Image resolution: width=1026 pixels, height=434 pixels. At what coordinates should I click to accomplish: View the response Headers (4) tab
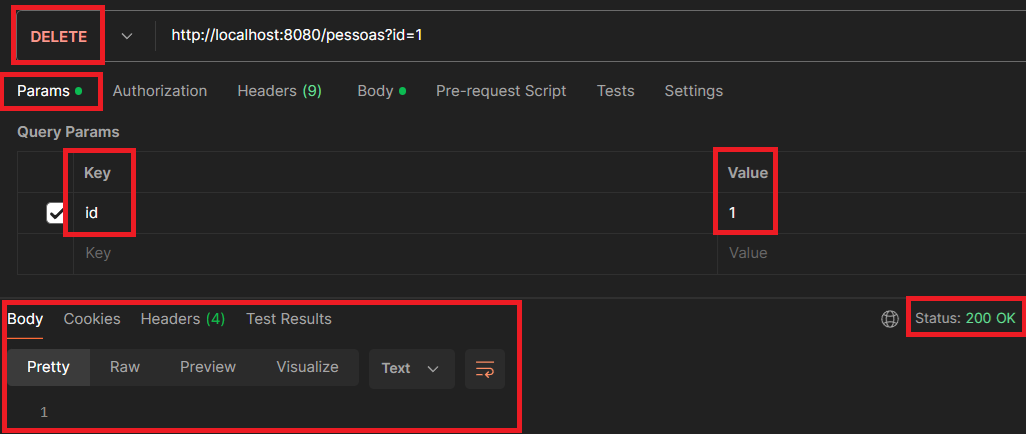coord(182,319)
